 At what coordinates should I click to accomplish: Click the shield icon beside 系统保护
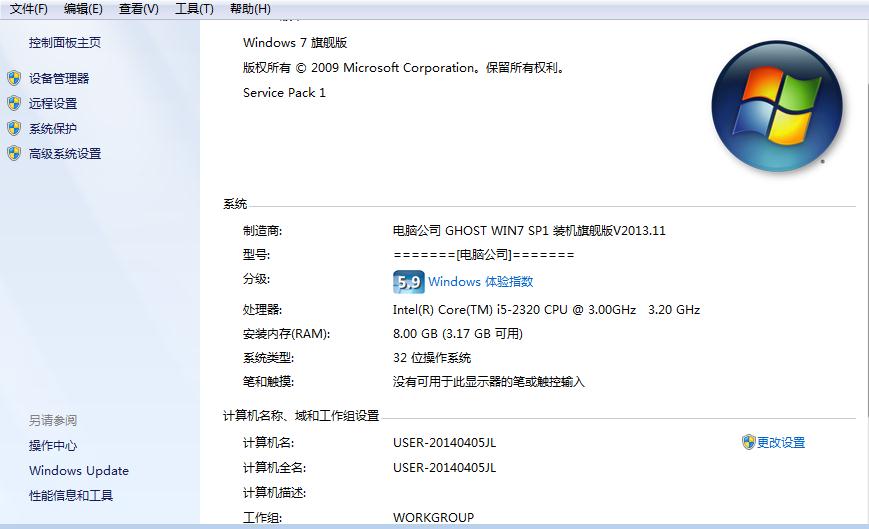[14, 128]
